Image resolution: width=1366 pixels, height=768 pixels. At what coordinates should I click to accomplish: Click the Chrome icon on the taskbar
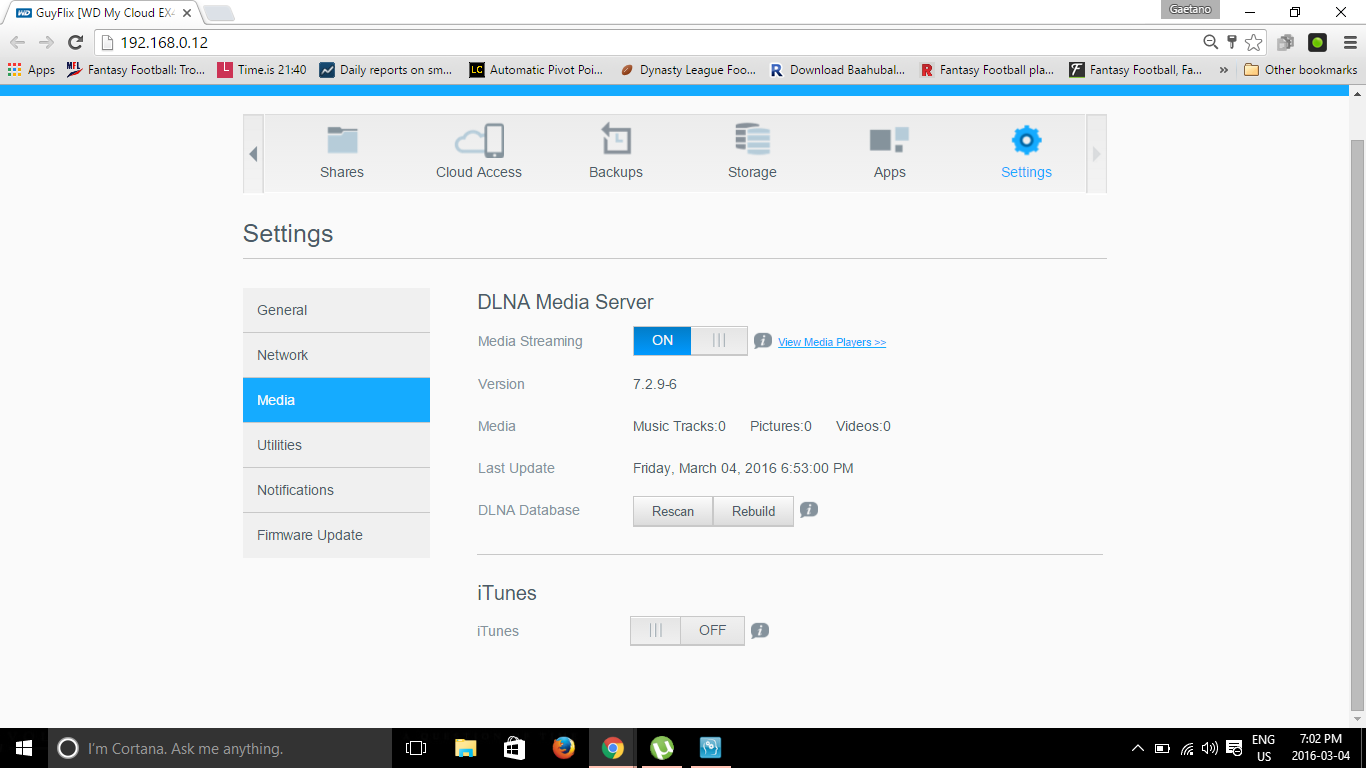(612, 748)
